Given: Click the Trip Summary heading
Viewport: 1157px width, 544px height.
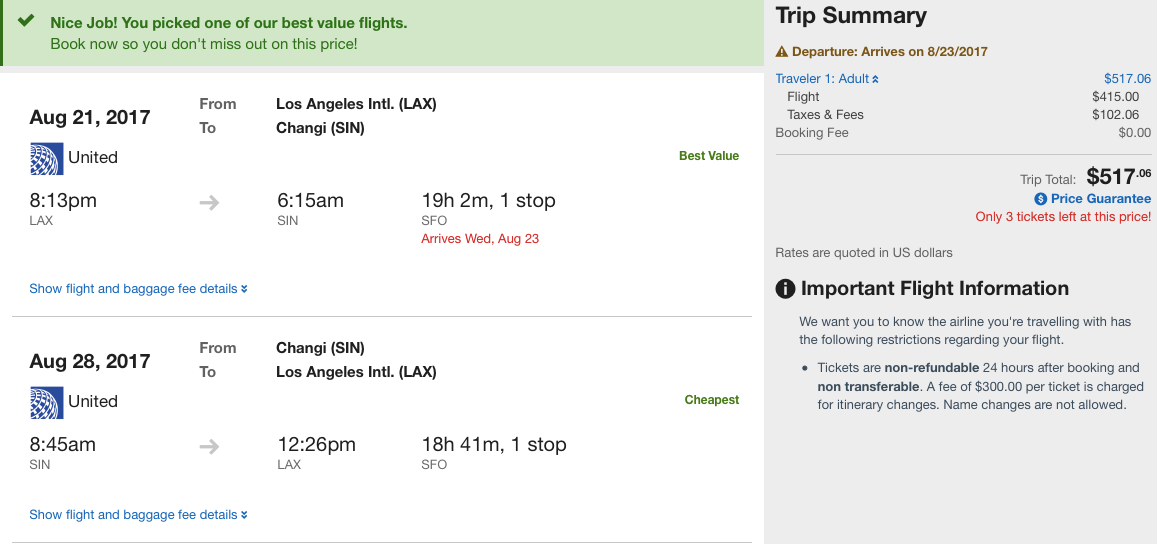Looking at the screenshot, I should click(x=851, y=16).
